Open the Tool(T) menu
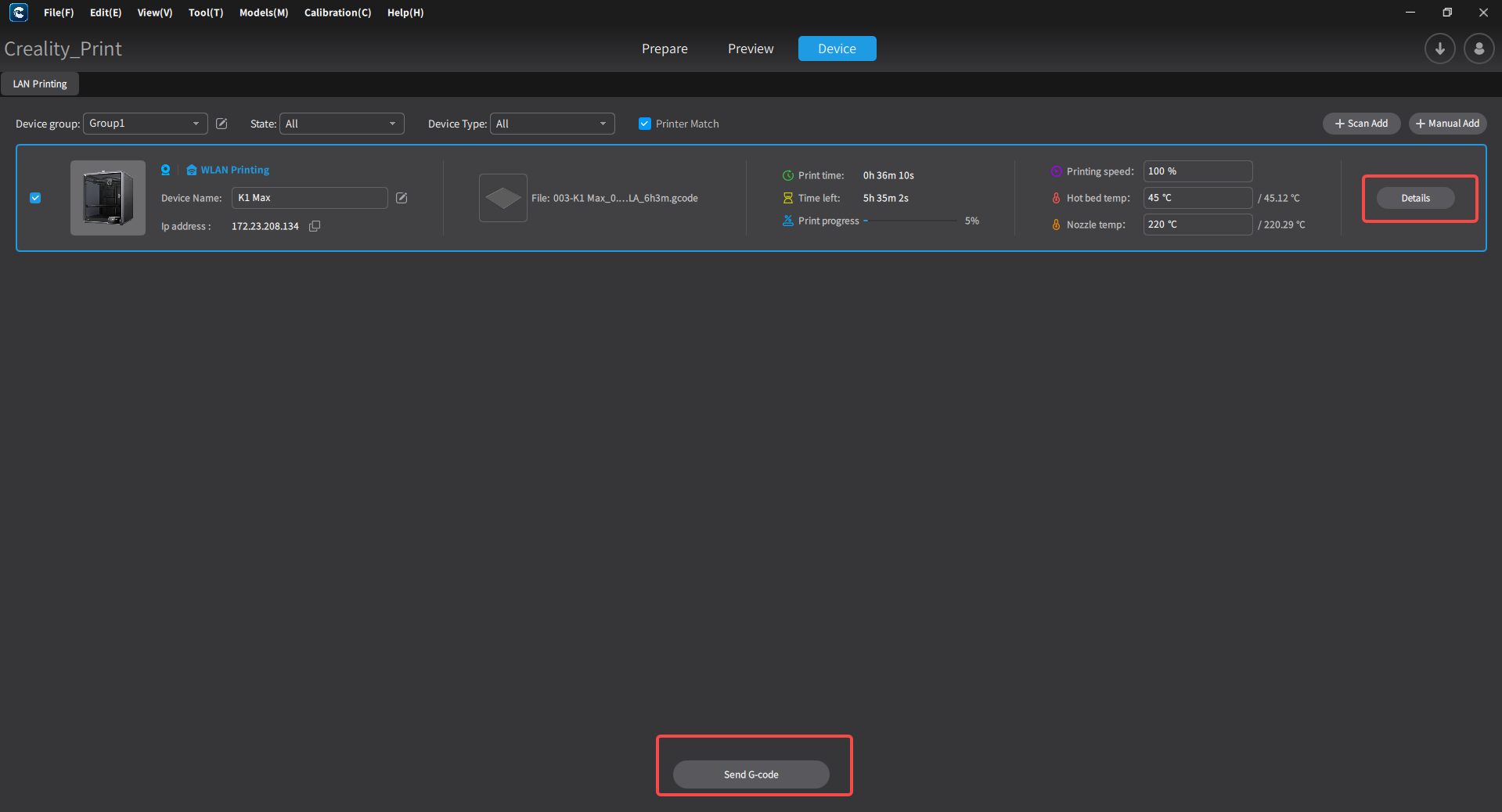This screenshot has height=812, width=1502. click(x=206, y=13)
